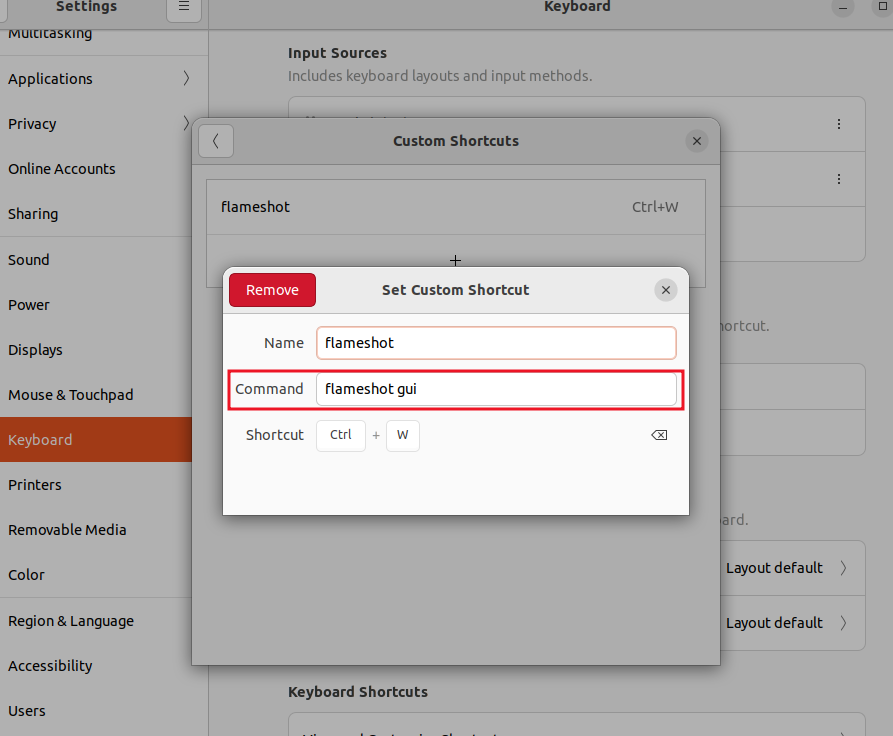Close the Set Custom Shortcut dialog
The height and width of the screenshot is (736, 893).
666,290
